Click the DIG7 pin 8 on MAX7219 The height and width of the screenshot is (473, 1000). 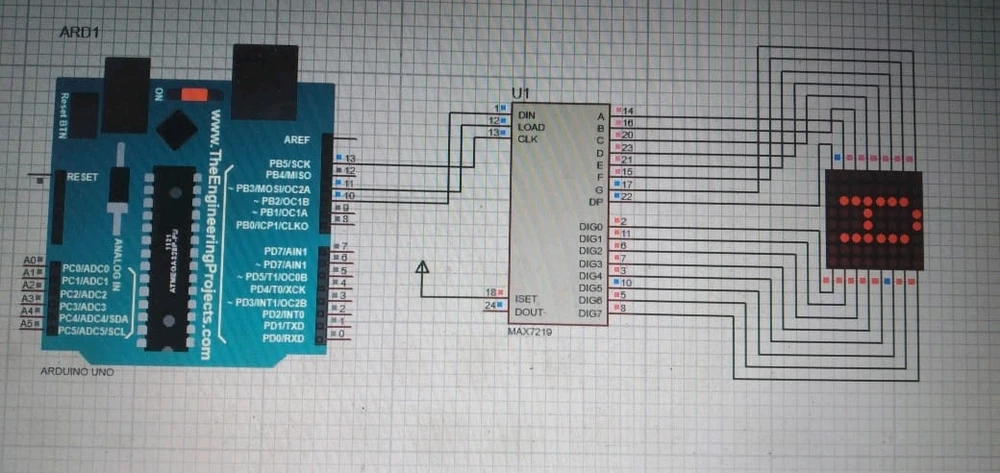click(x=591, y=312)
